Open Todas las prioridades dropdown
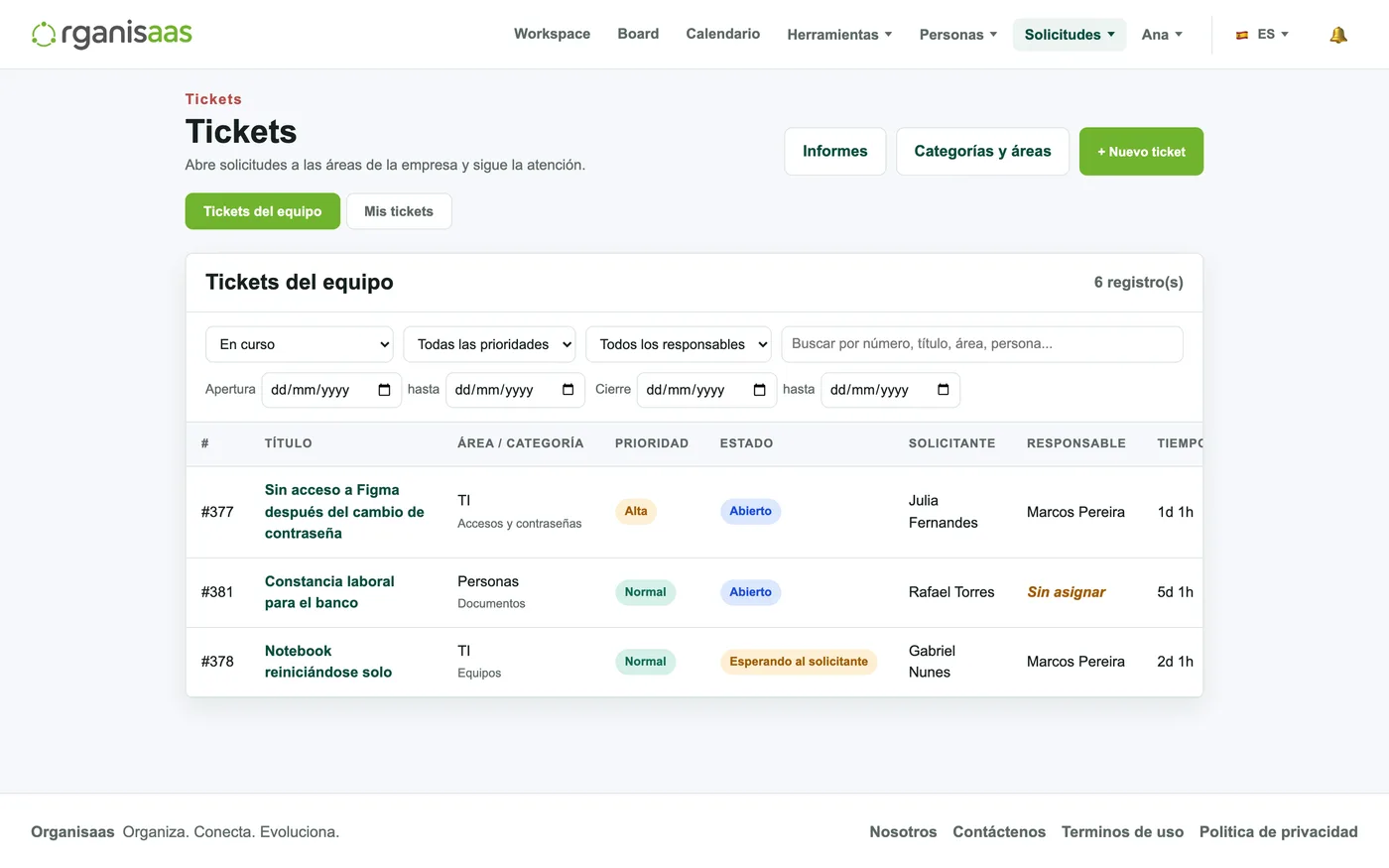Screen dimensions: 1389x868 tap(489, 344)
